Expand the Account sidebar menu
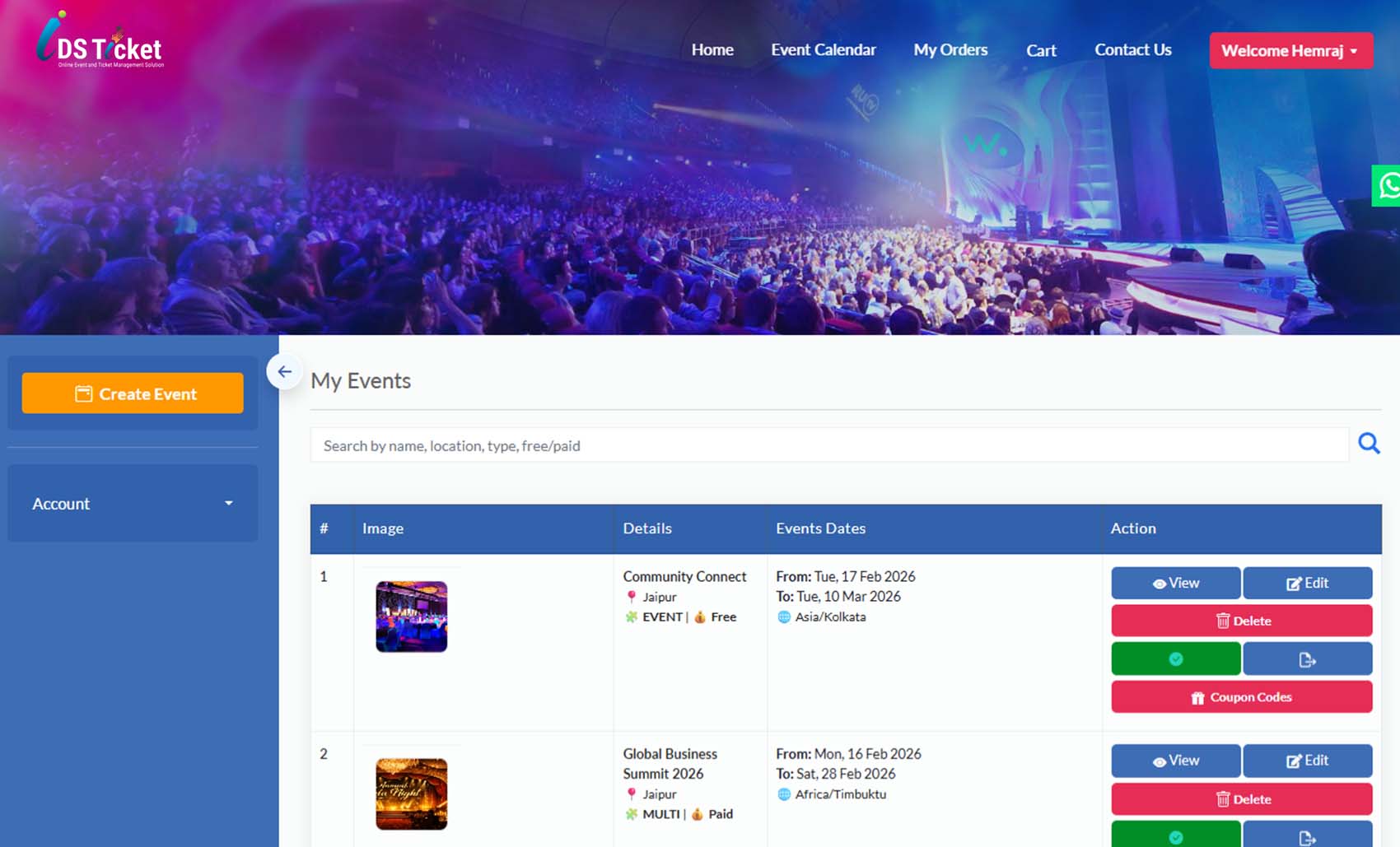 tap(133, 504)
